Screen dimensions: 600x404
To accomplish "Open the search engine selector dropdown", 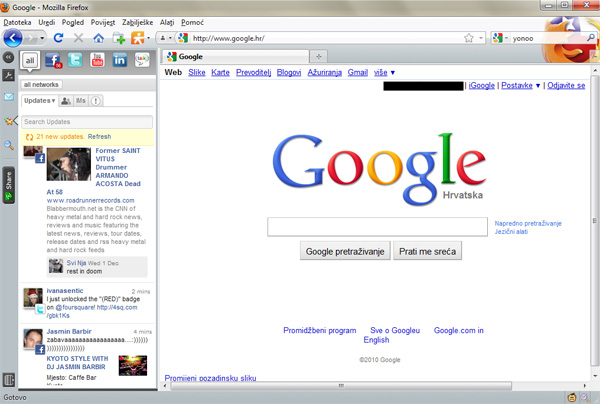I will coord(502,38).
